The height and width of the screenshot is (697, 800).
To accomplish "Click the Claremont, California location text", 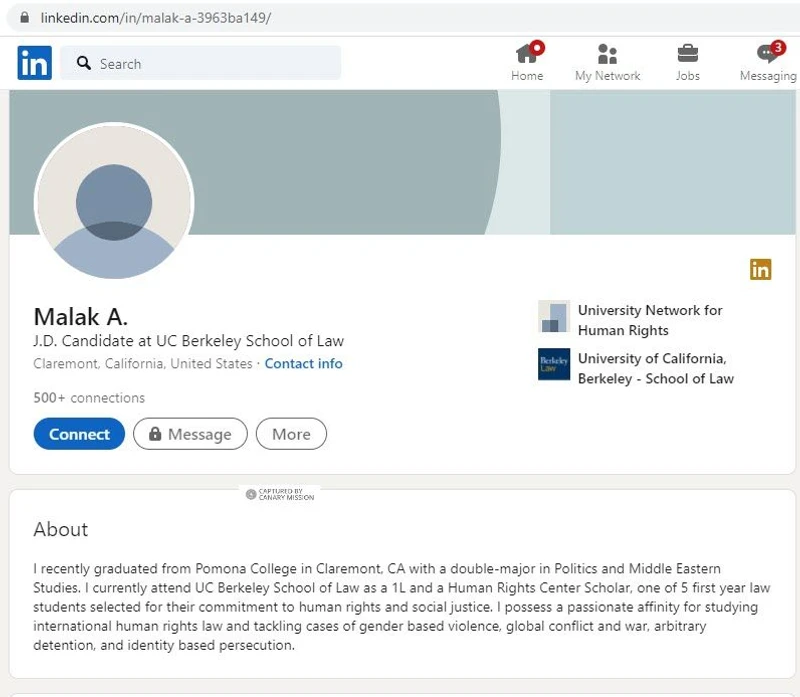I will [143, 363].
